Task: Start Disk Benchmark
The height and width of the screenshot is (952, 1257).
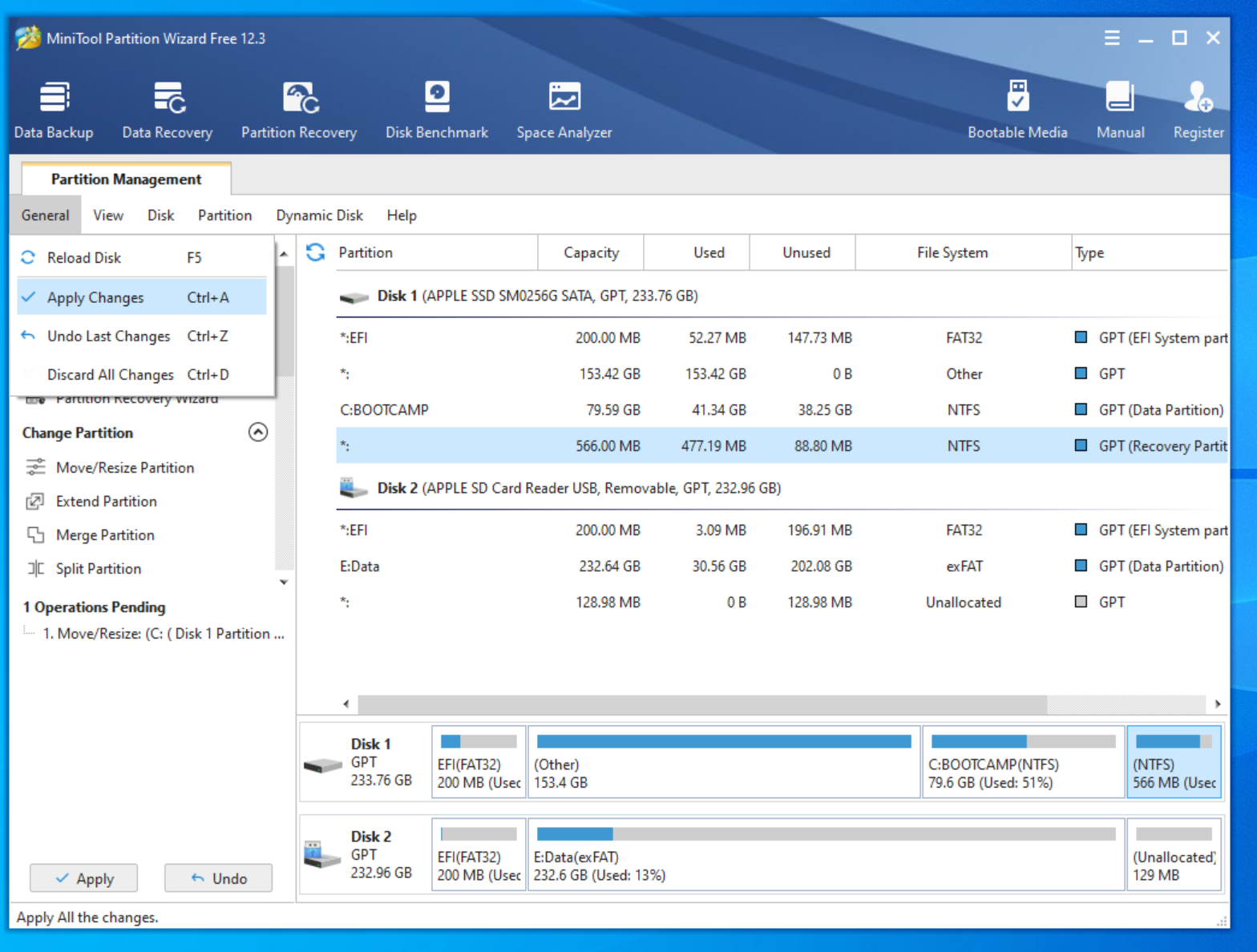Action: click(437, 111)
